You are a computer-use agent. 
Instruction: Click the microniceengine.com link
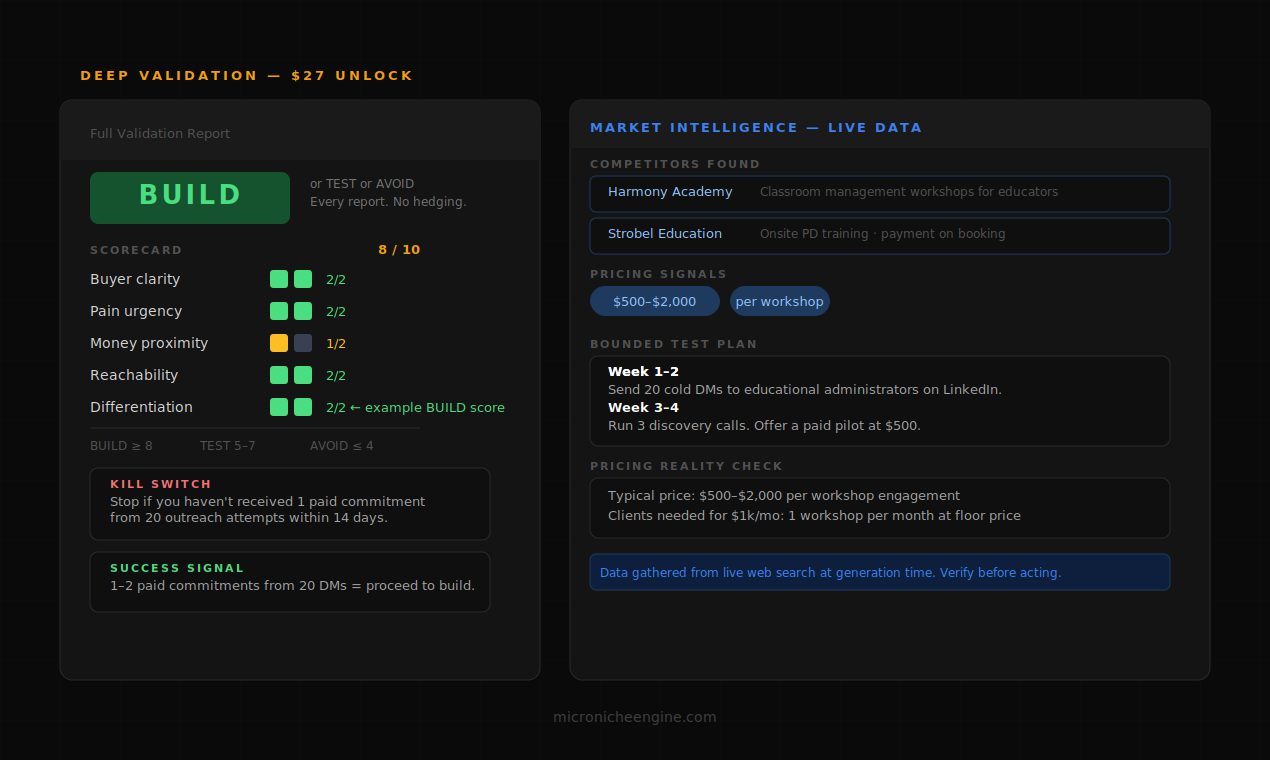click(x=635, y=717)
